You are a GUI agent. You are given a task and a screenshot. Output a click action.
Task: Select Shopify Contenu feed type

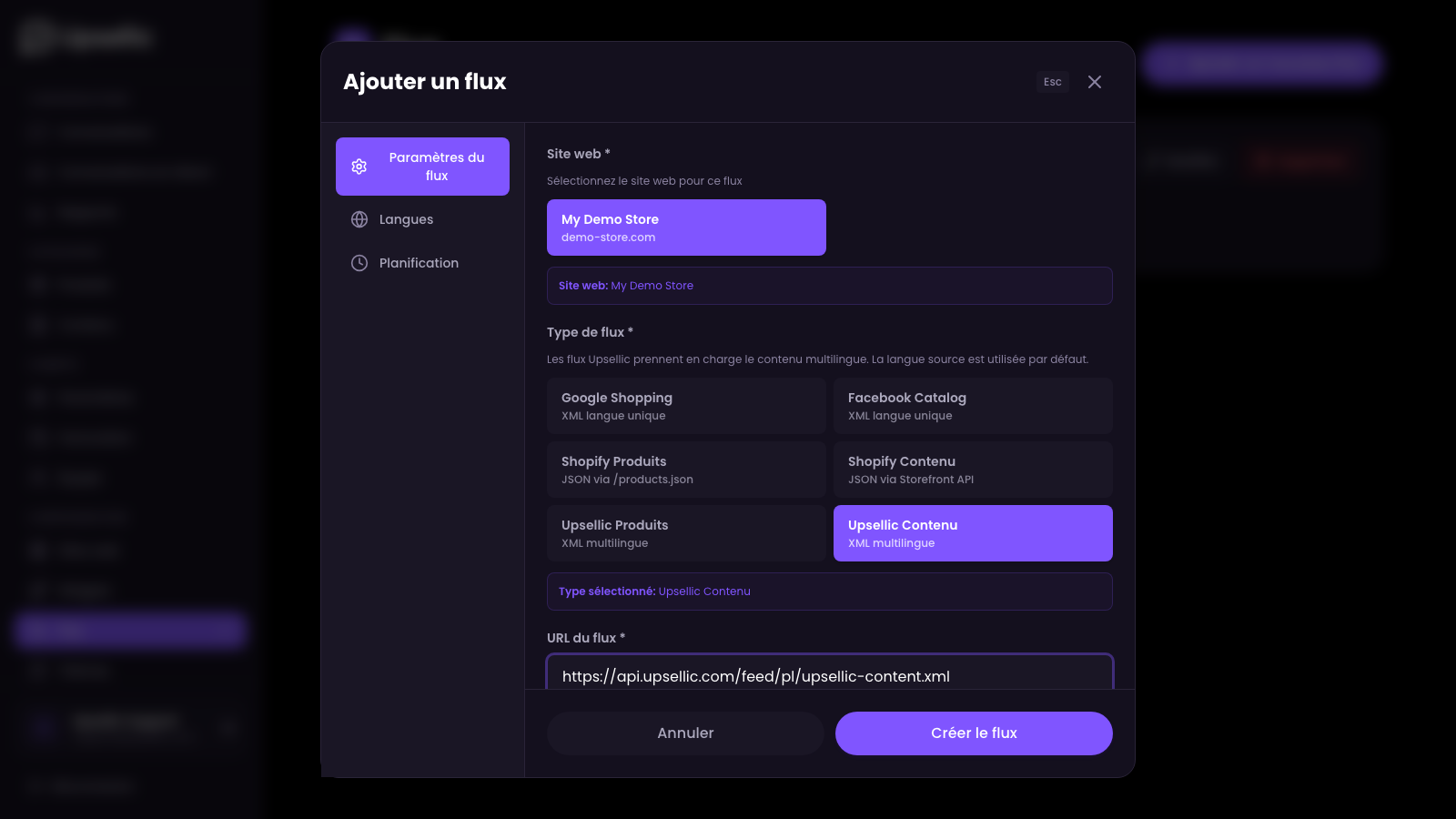973,470
